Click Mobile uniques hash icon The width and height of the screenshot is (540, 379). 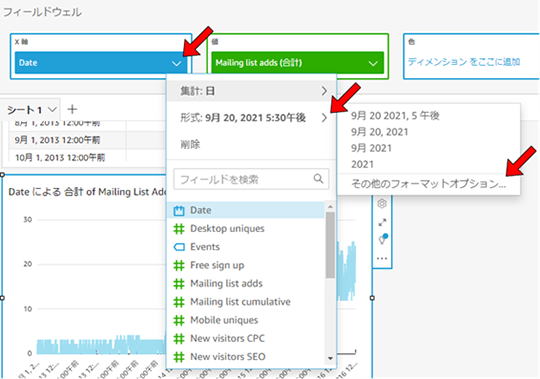[179, 320]
